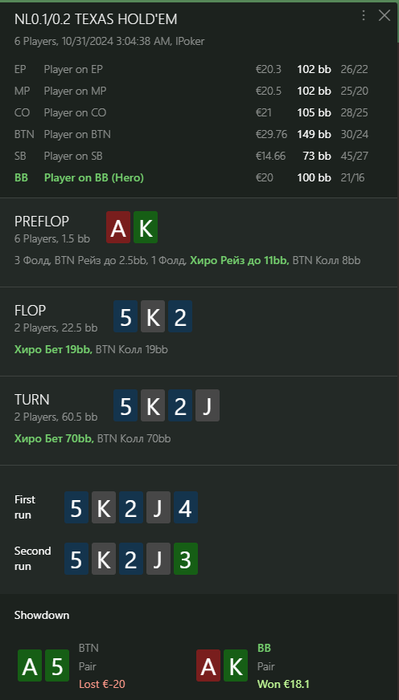This screenshot has height=700, width=399.
Task: Select the J card in the Turn row
Action: [208, 405]
